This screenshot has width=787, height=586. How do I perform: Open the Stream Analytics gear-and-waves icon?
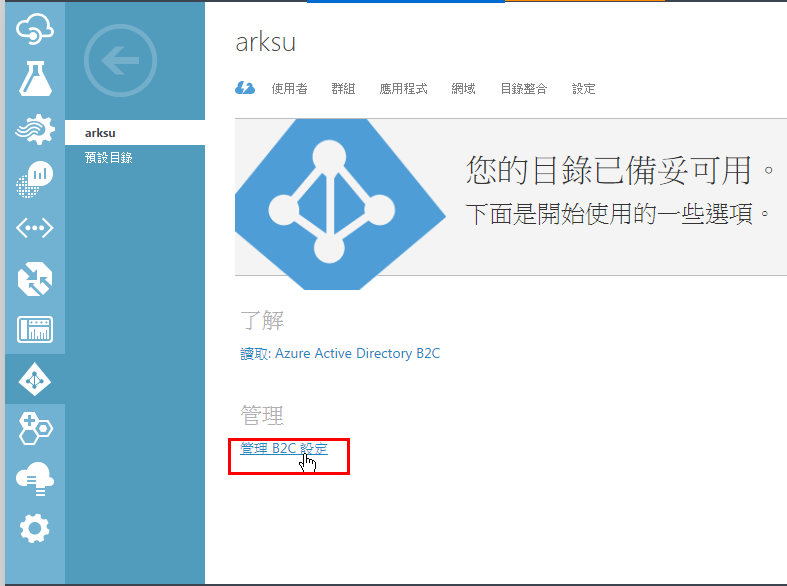coord(35,129)
